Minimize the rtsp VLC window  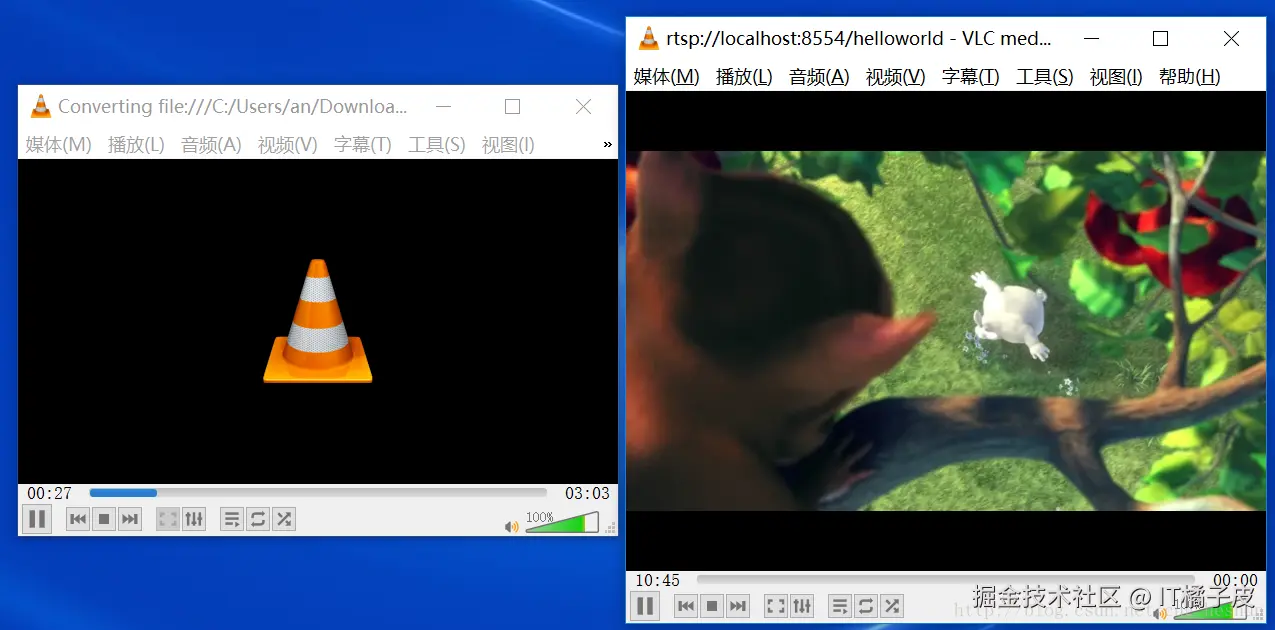pyautogui.click(x=1091, y=38)
